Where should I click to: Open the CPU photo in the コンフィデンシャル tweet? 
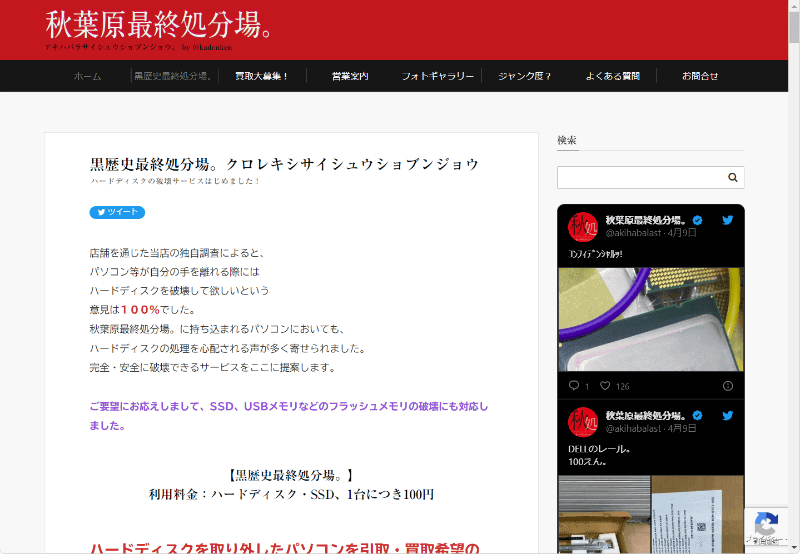tap(651, 319)
